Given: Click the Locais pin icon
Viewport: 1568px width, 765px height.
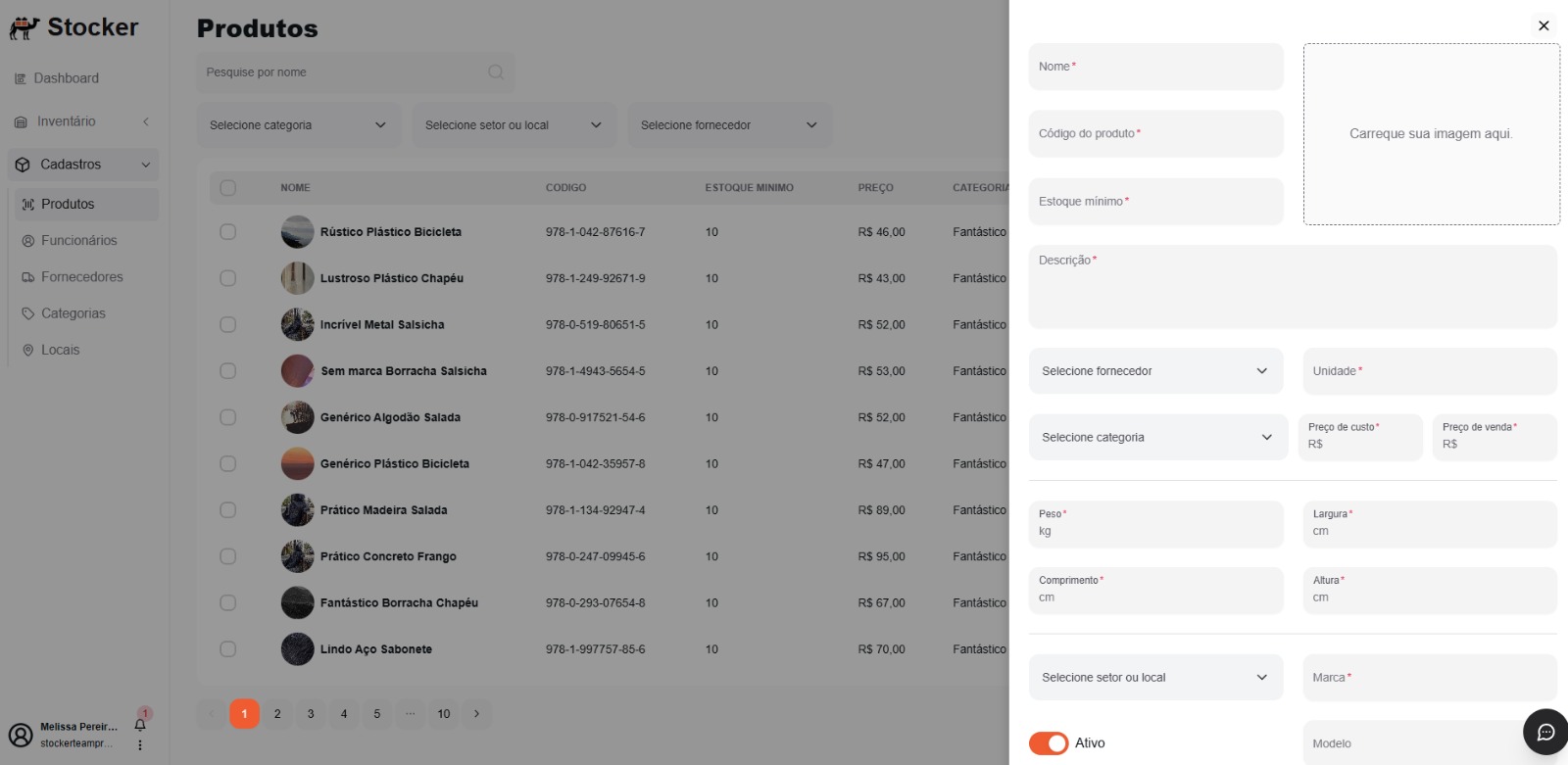Looking at the screenshot, I should [28, 350].
